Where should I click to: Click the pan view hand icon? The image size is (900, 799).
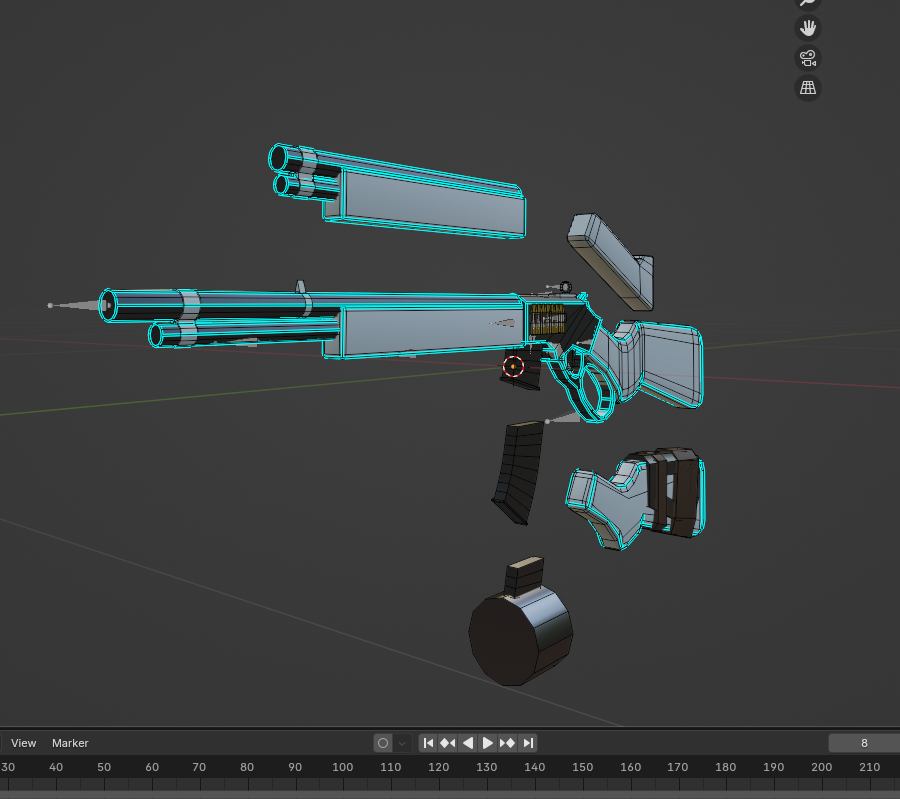coord(807,28)
